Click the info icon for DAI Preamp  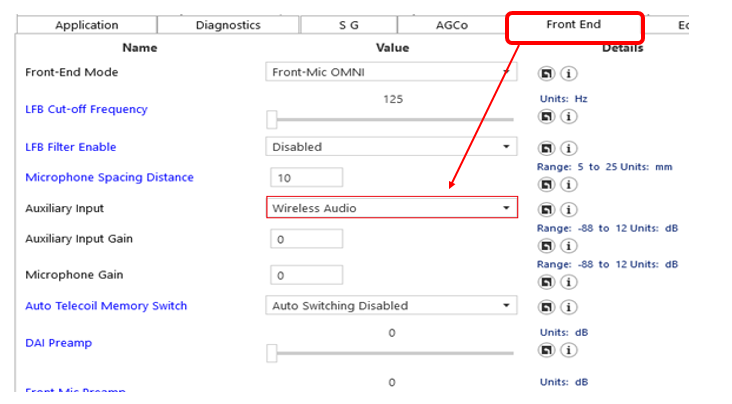(568, 349)
